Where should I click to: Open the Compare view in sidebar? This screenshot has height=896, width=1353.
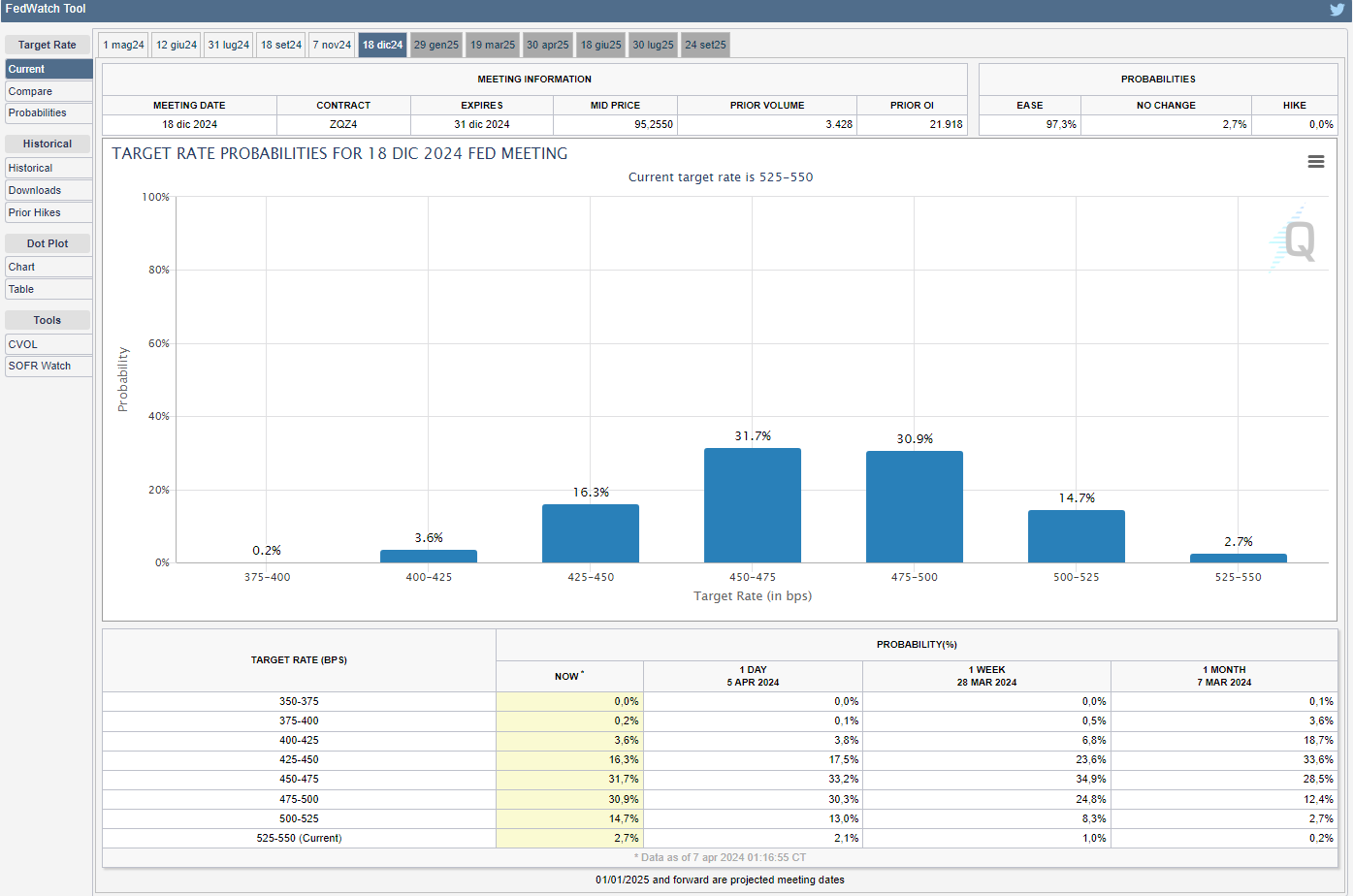[48, 91]
